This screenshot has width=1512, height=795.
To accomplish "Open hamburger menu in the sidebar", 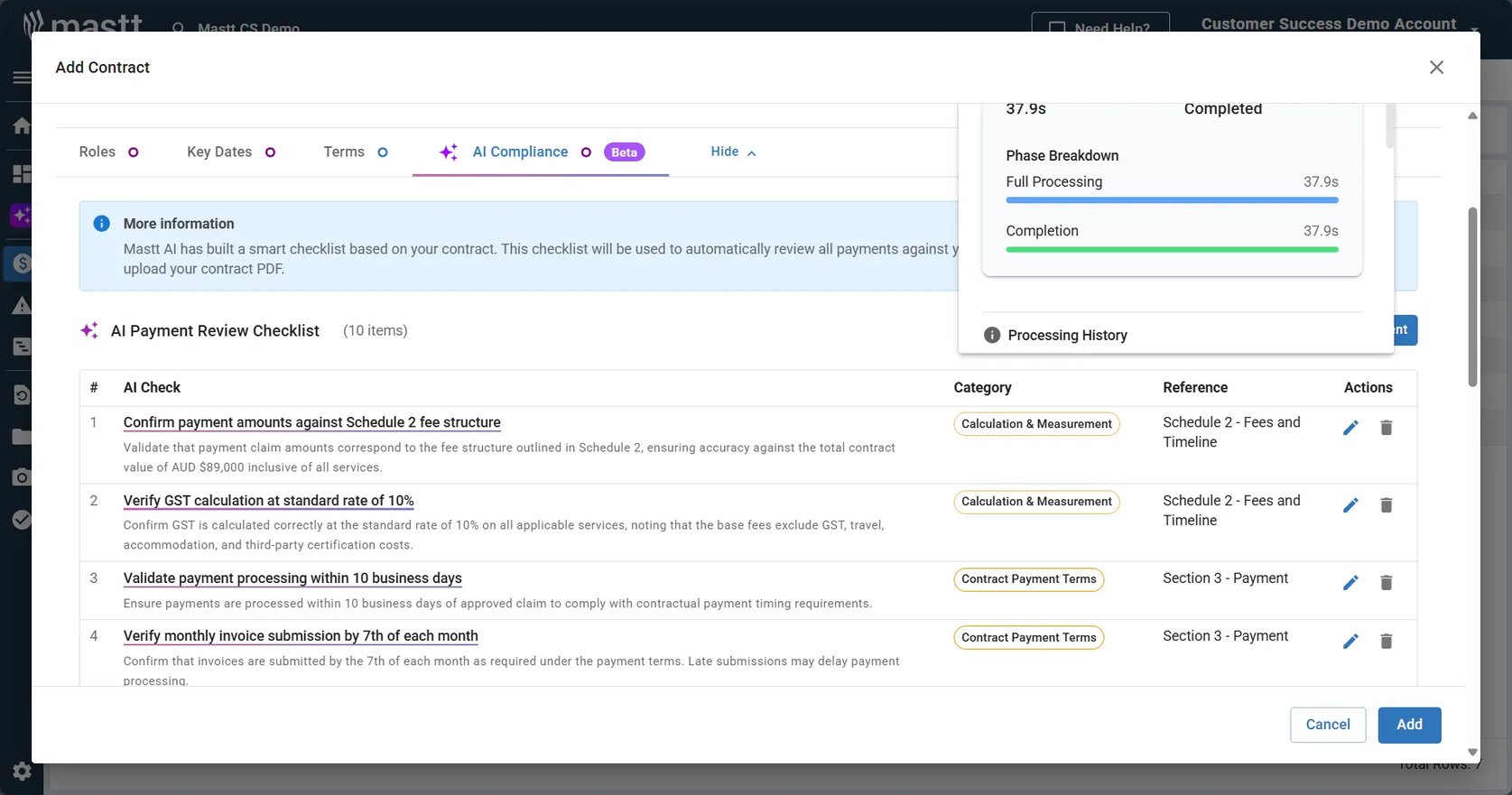I will (22, 78).
